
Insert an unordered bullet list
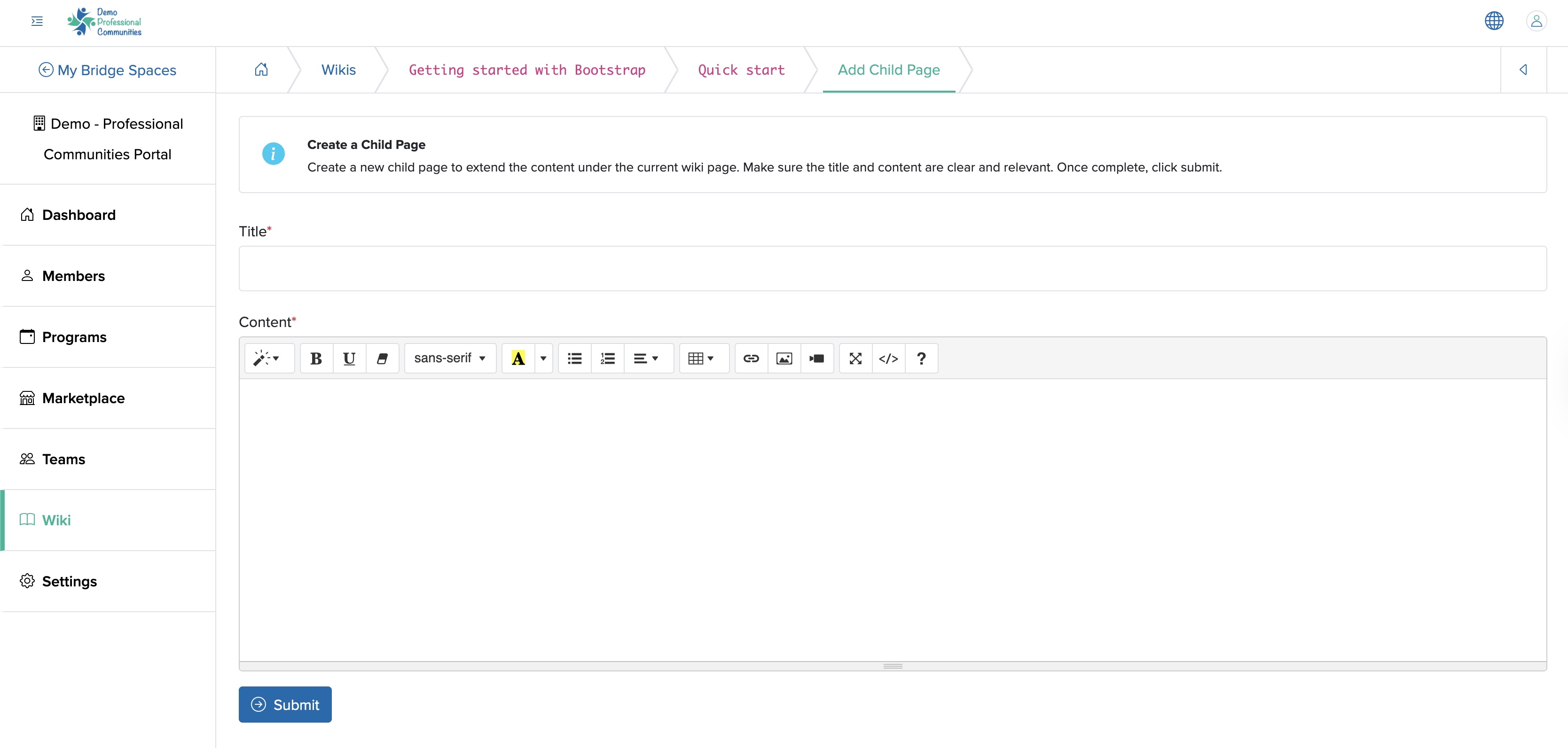[x=575, y=358]
